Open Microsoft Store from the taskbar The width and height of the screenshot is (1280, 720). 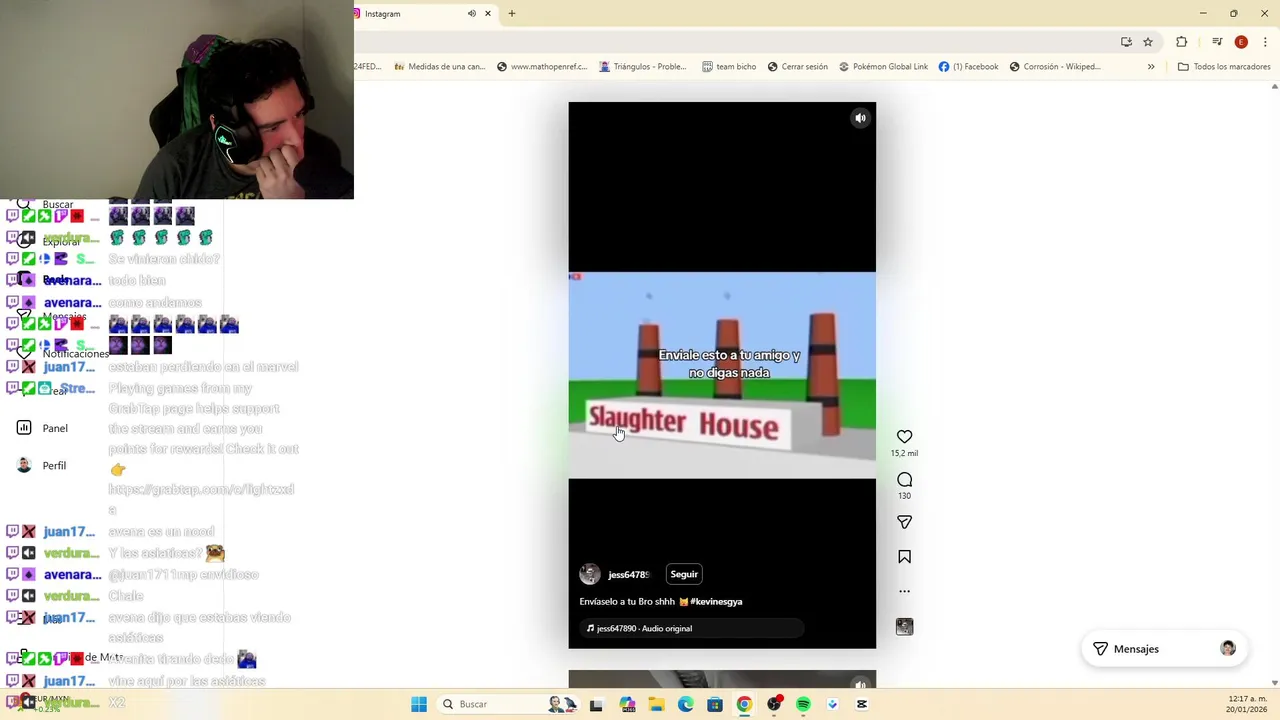coord(715,704)
